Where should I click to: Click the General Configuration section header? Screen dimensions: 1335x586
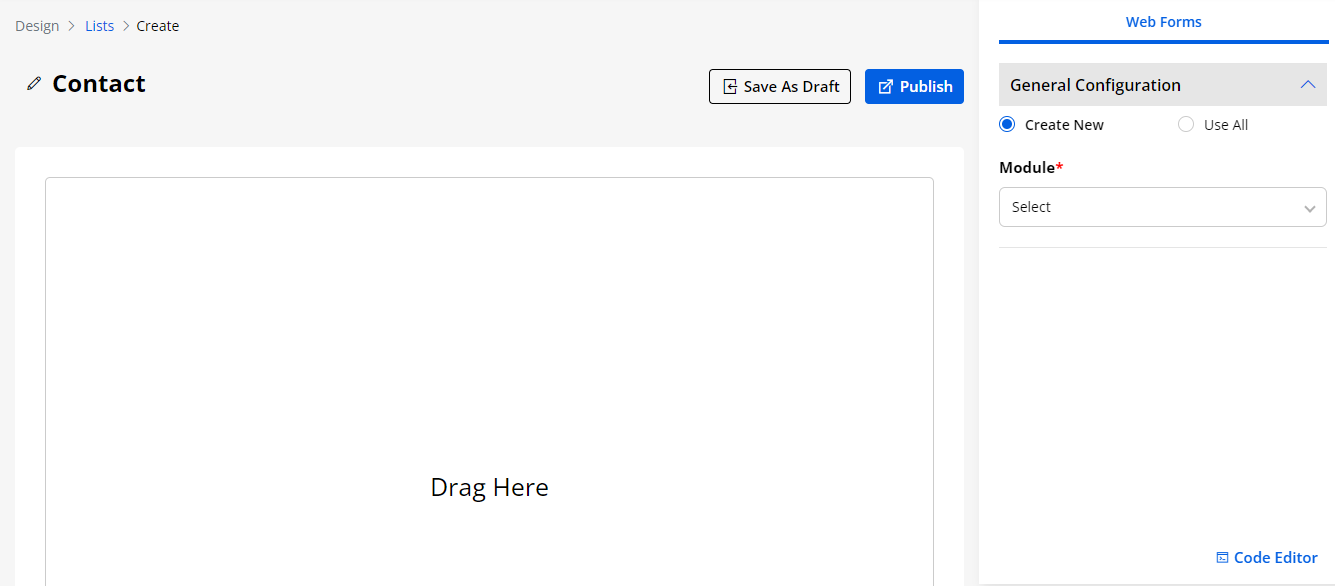pos(1095,85)
